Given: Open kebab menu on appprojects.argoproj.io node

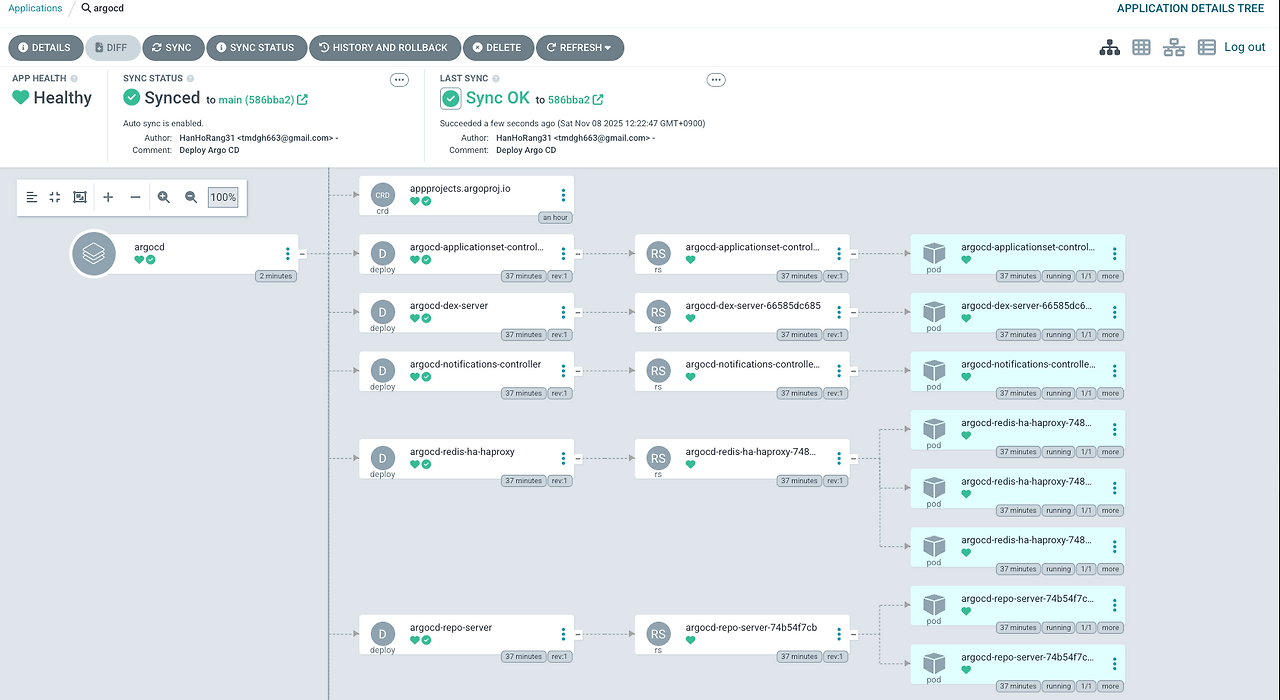Looking at the screenshot, I should coord(563,195).
